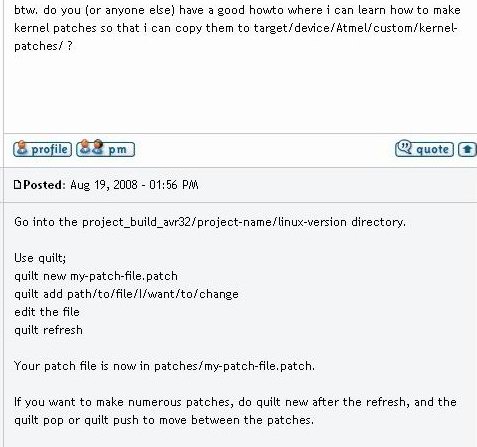Click the 'quilt add path/to/file' line
This screenshot has height=447, width=477.
(x=126, y=294)
